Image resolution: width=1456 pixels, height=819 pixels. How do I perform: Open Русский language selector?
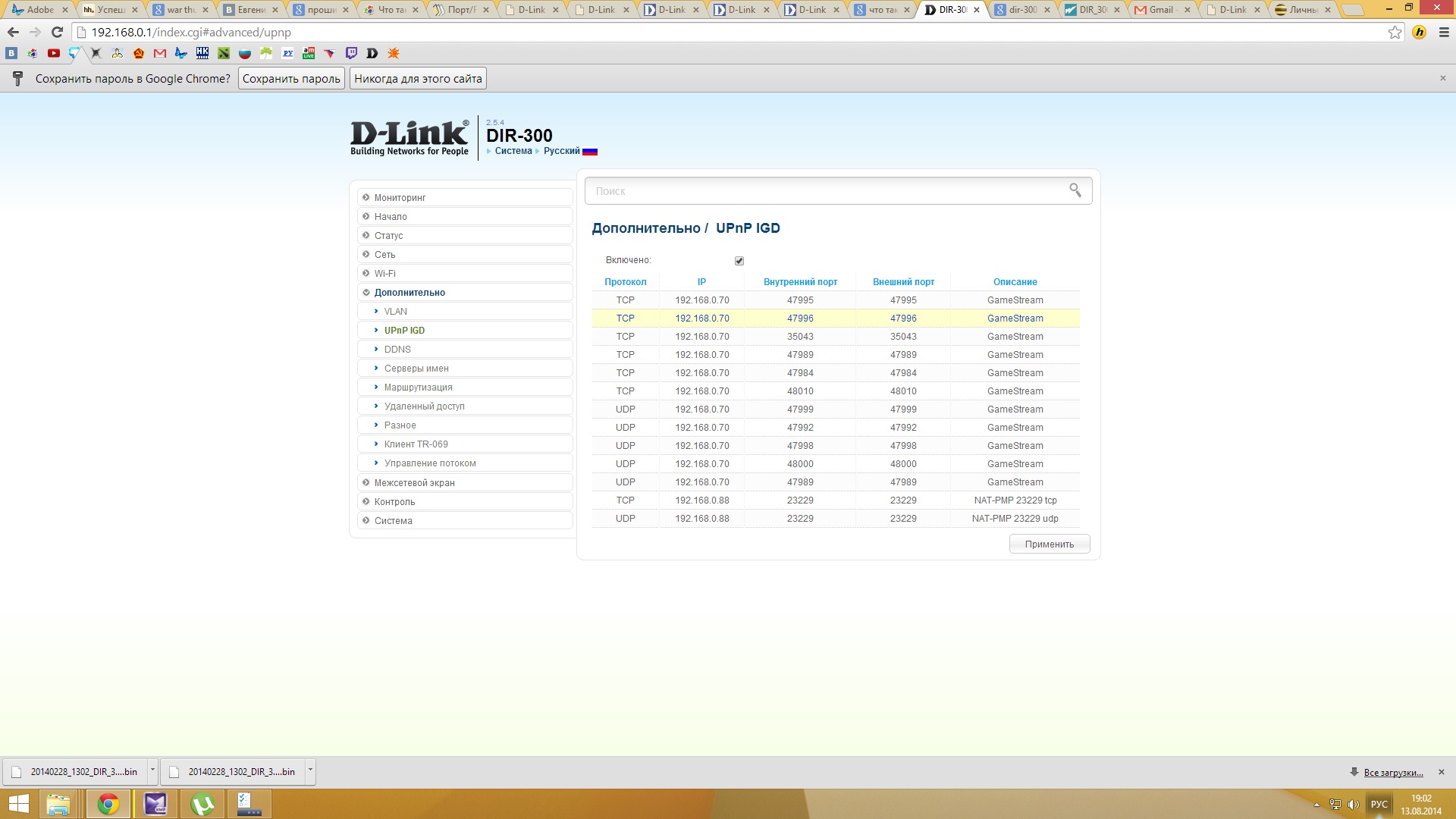pos(562,151)
